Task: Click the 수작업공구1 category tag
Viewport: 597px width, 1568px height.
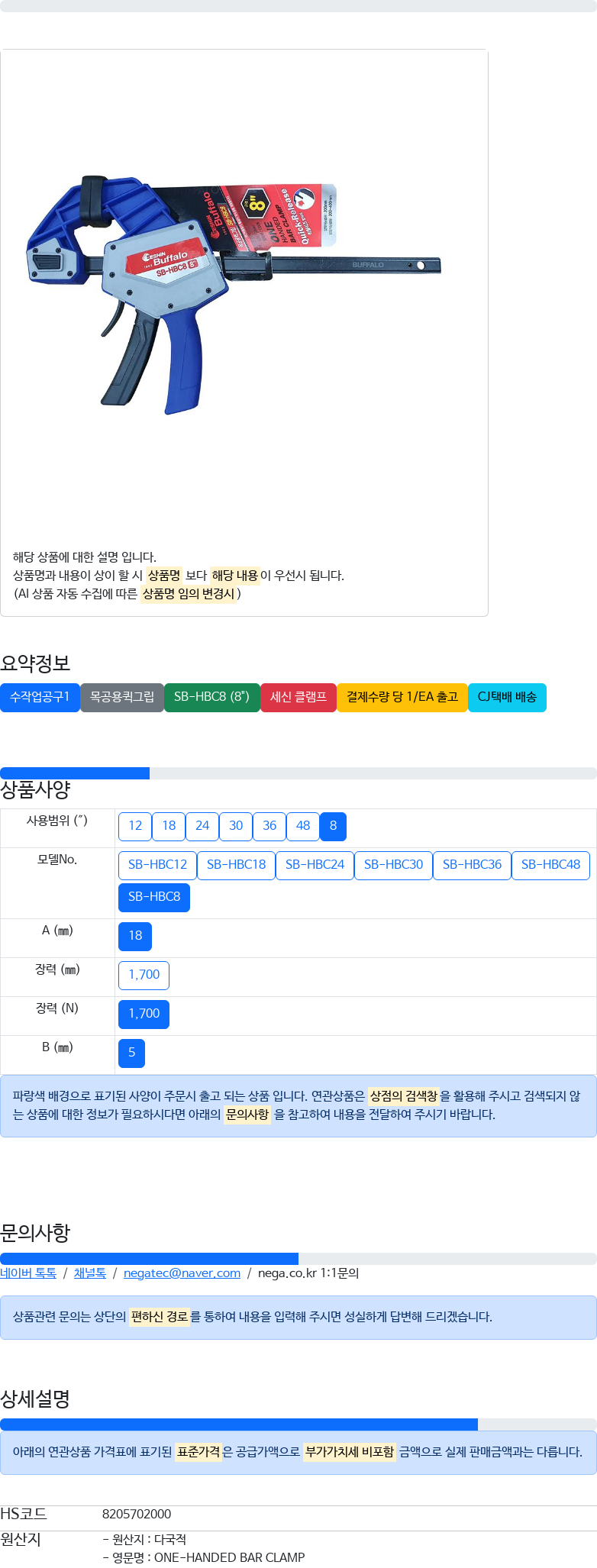Action: [x=40, y=697]
